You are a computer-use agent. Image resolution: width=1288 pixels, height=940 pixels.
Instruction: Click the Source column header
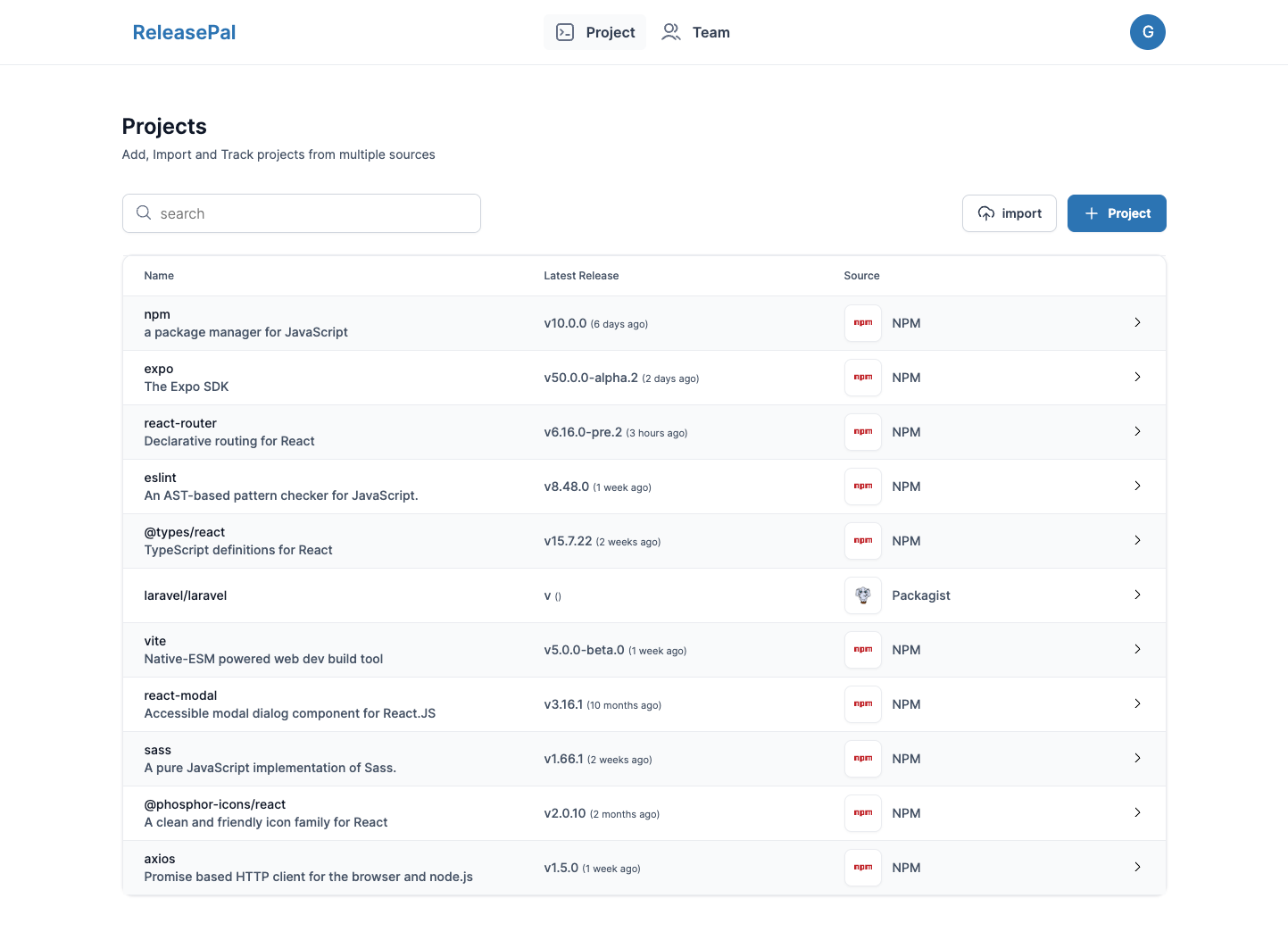[x=861, y=276]
